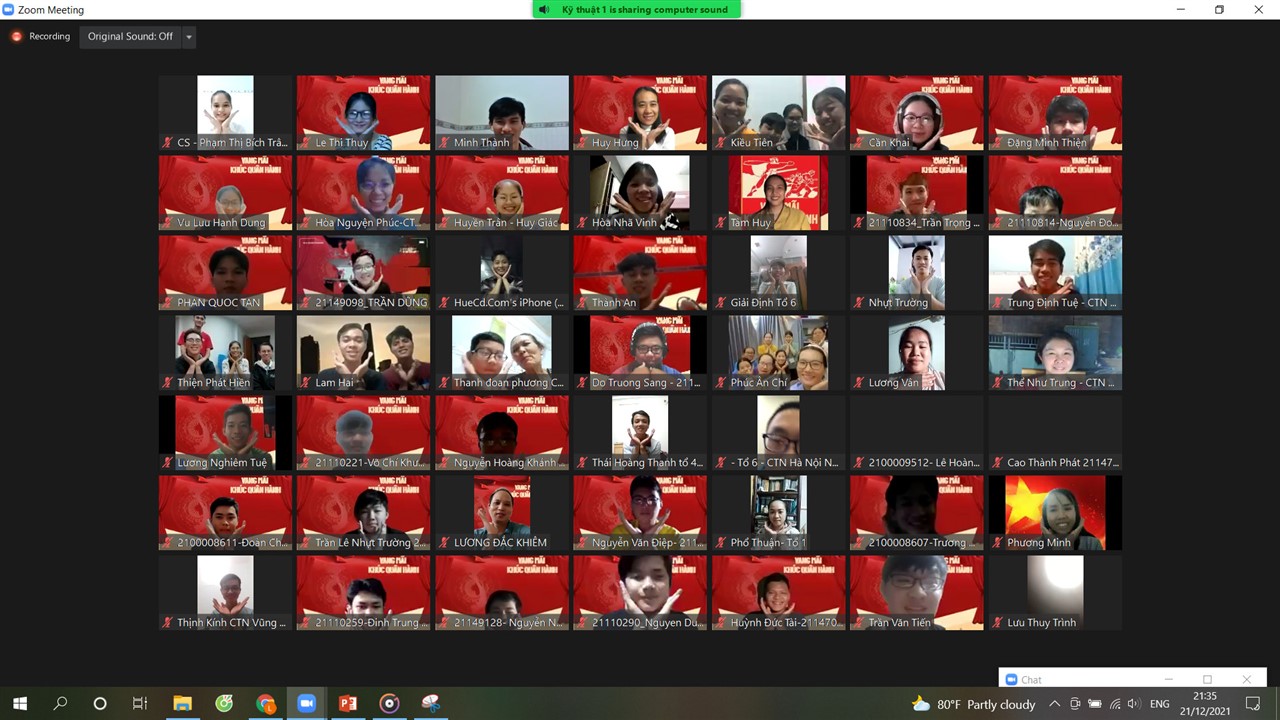1280x720 pixels.
Task: Open the 80°F Partly cloudy weather widget
Action: point(973,704)
